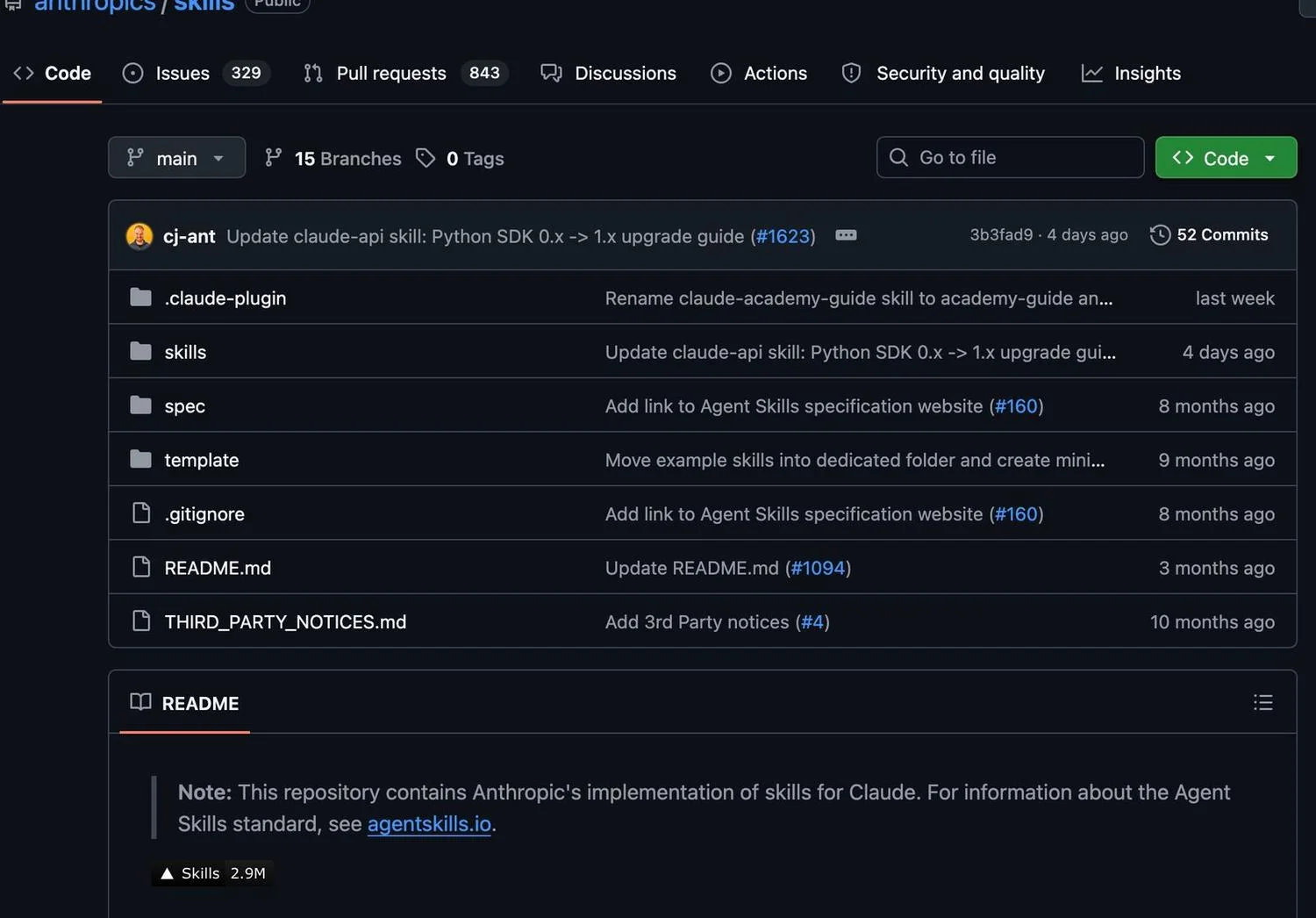Open skills row commit message link

click(x=861, y=352)
